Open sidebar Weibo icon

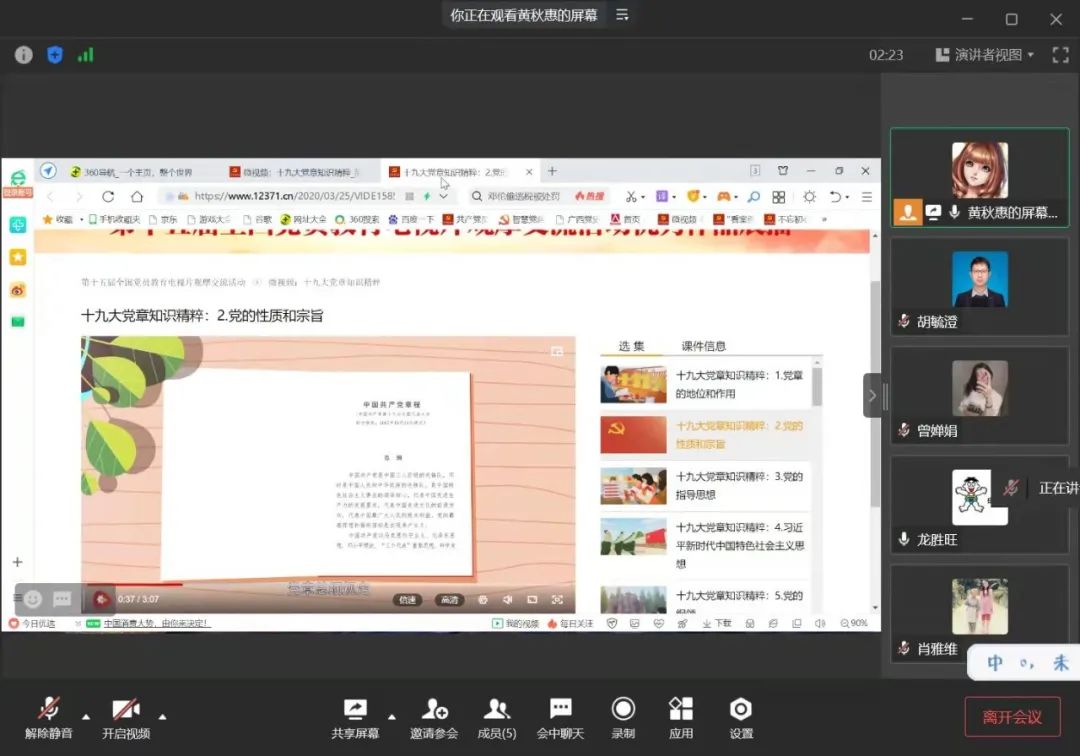(18, 290)
